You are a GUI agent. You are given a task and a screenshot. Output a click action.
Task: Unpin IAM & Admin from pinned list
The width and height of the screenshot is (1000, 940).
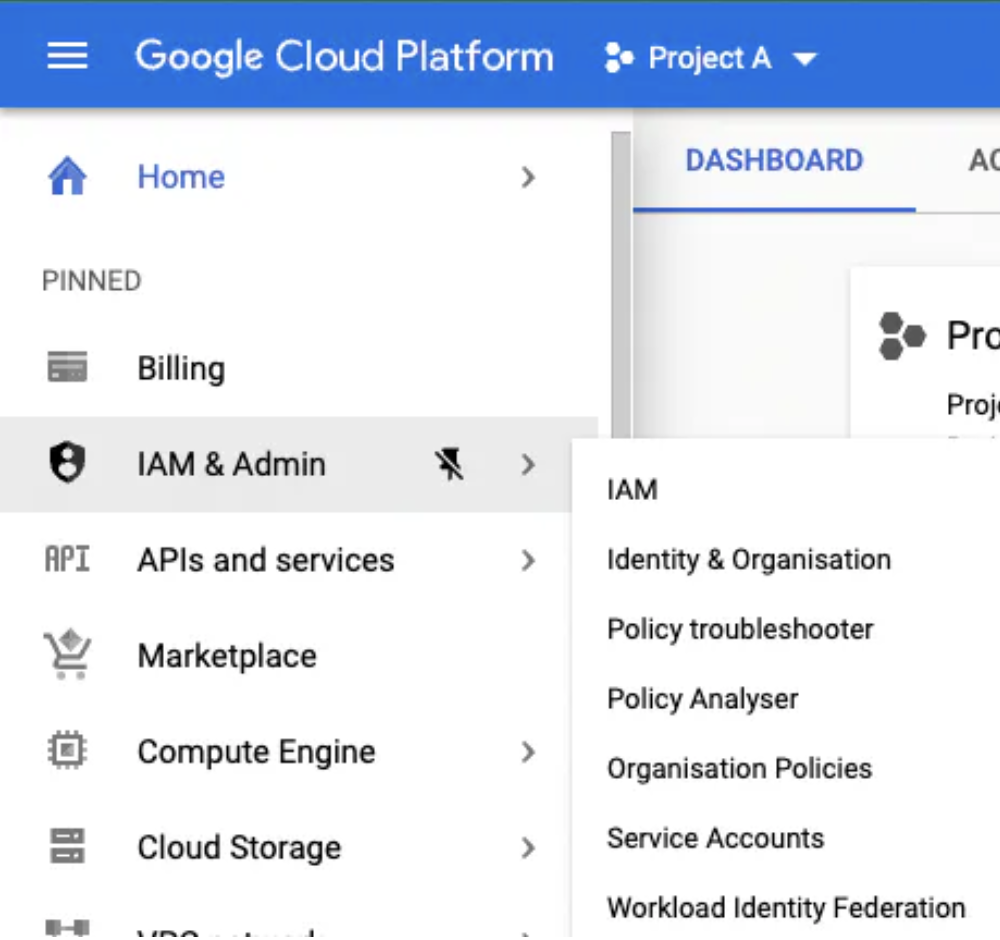[x=450, y=464]
